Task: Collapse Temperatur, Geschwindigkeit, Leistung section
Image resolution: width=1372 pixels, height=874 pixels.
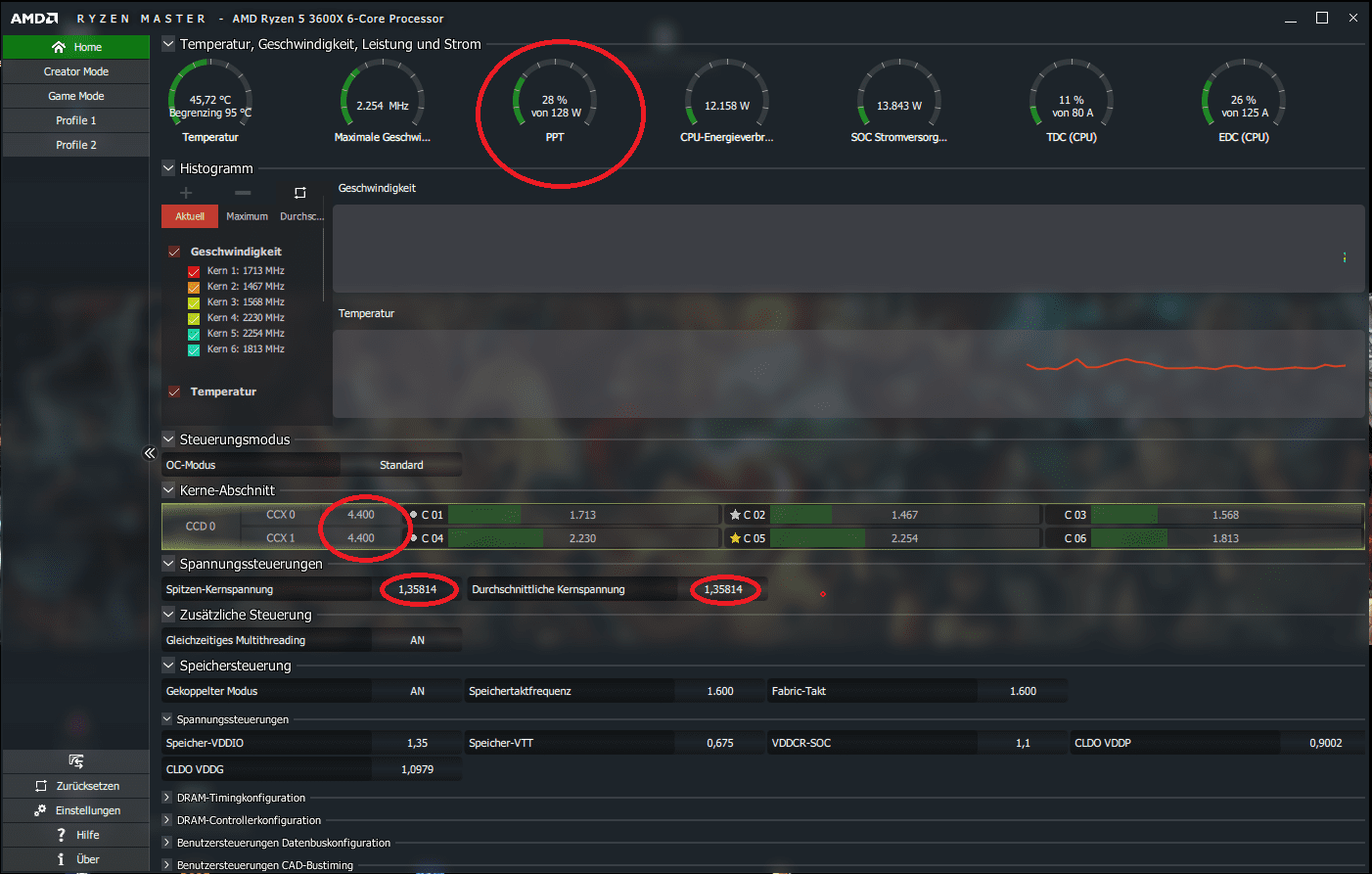Action: point(168,44)
